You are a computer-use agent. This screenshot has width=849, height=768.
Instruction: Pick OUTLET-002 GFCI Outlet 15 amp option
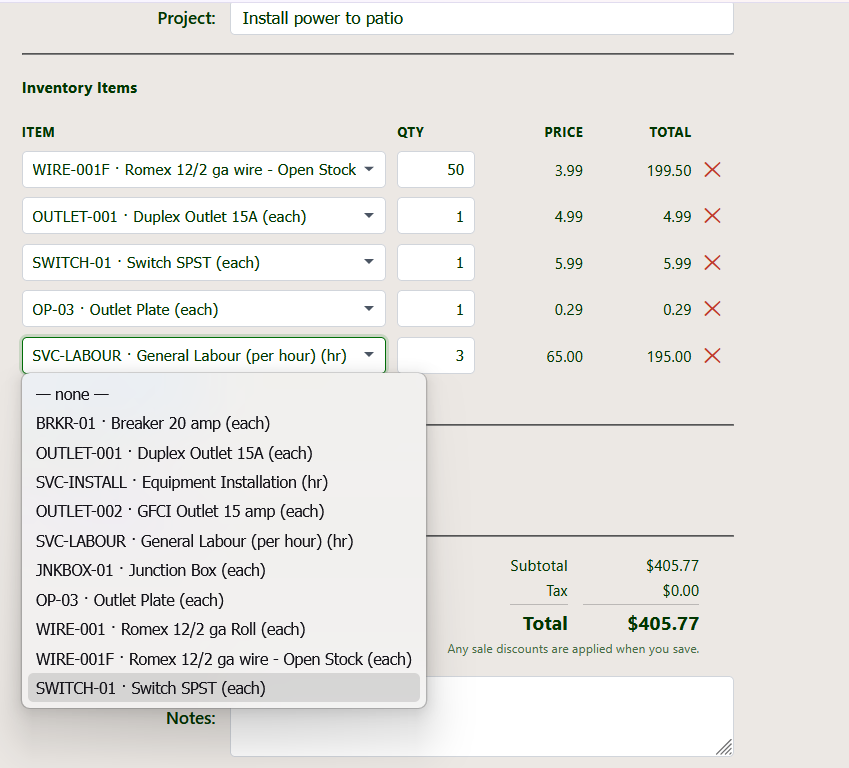pyautogui.click(x=224, y=512)
